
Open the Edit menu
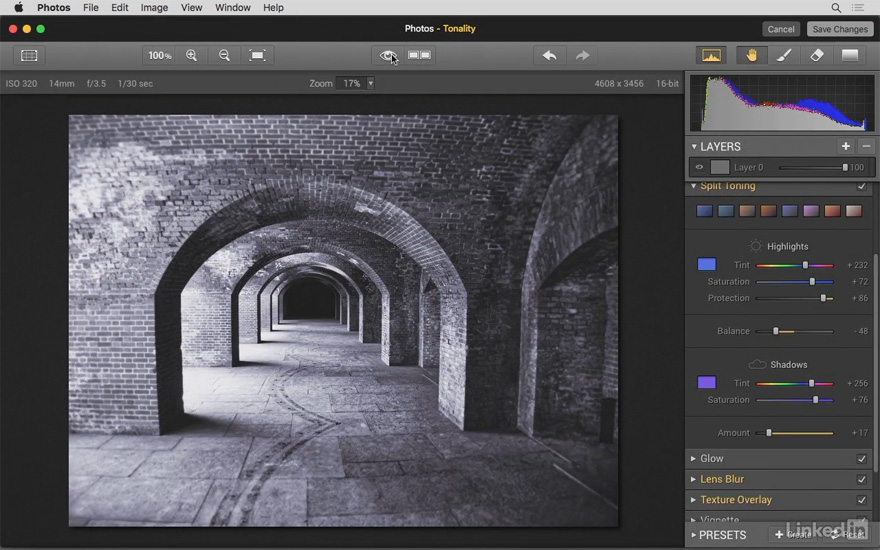(x=120, y=7)
